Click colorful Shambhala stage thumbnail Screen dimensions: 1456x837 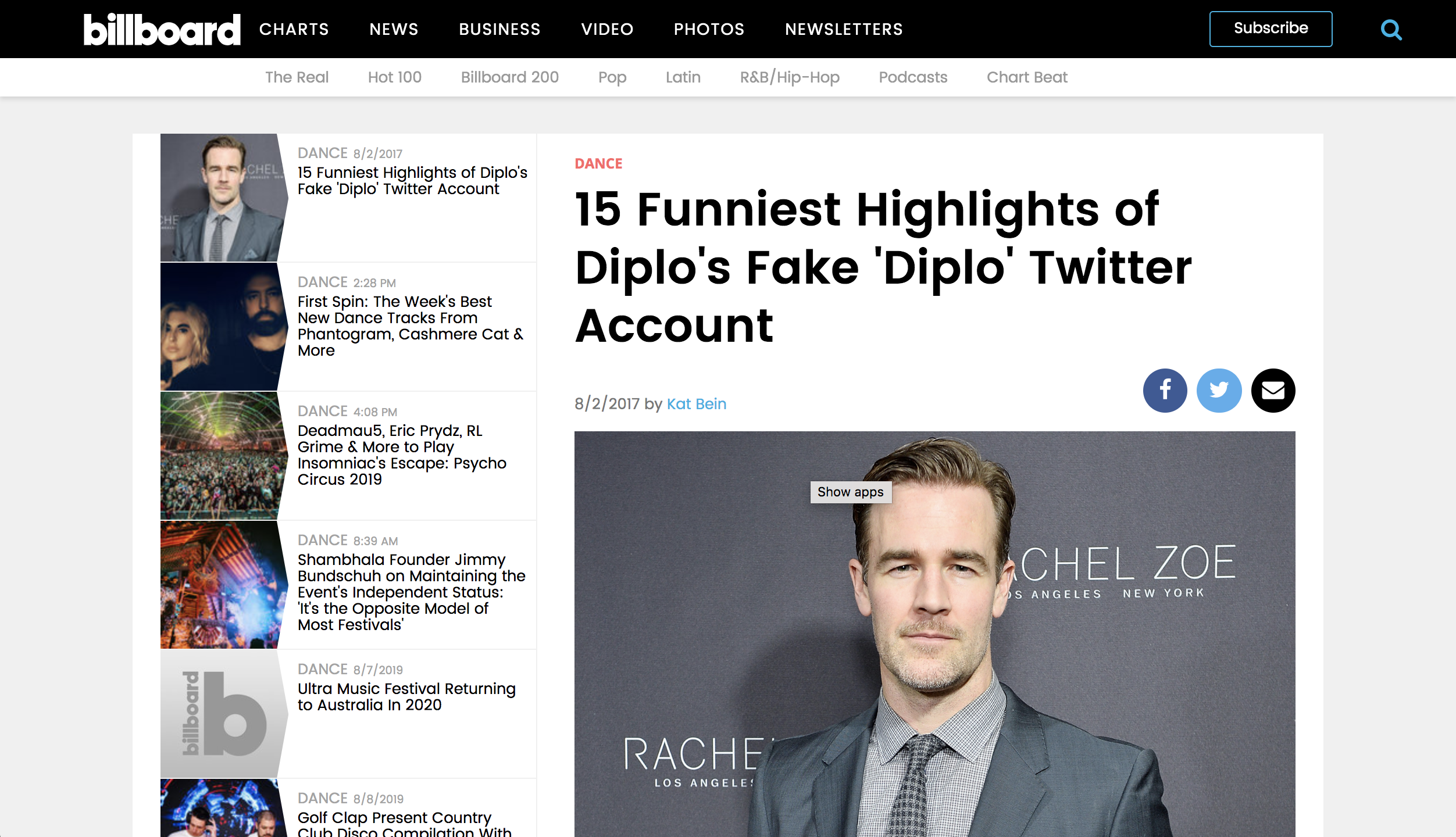pos(224,585)
